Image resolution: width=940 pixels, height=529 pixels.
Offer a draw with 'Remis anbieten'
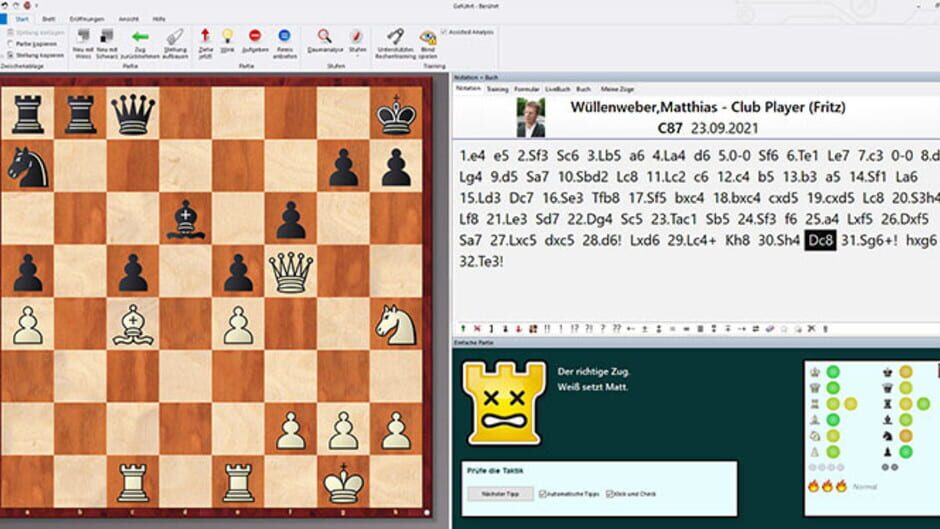point(285,39)
